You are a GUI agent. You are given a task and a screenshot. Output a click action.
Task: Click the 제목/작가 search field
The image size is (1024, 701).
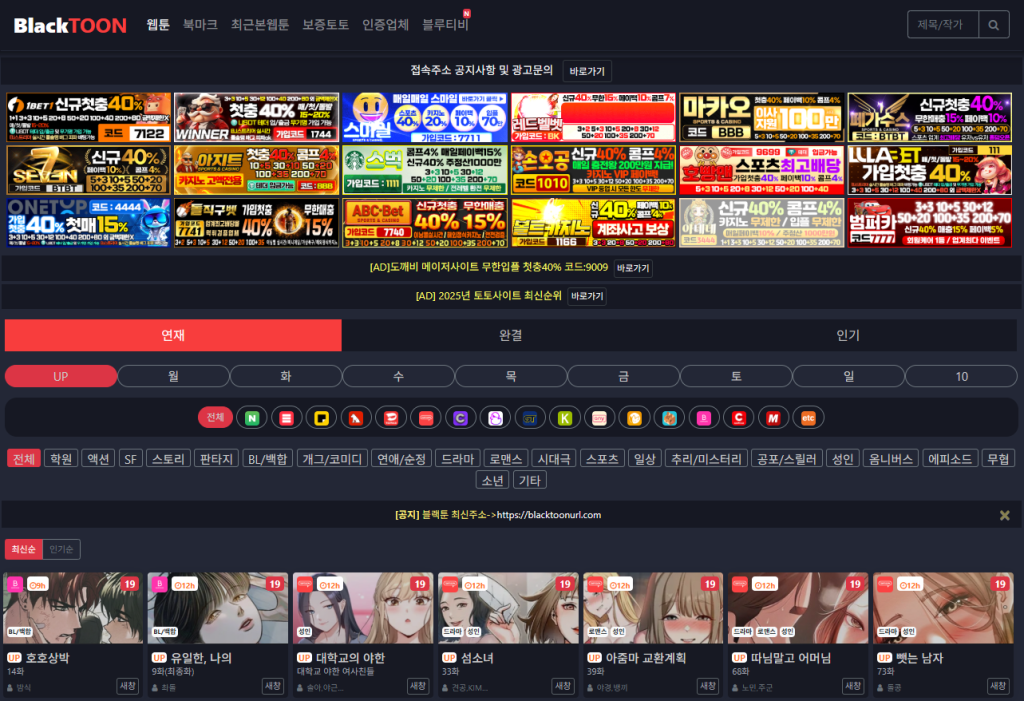[942, 25]
